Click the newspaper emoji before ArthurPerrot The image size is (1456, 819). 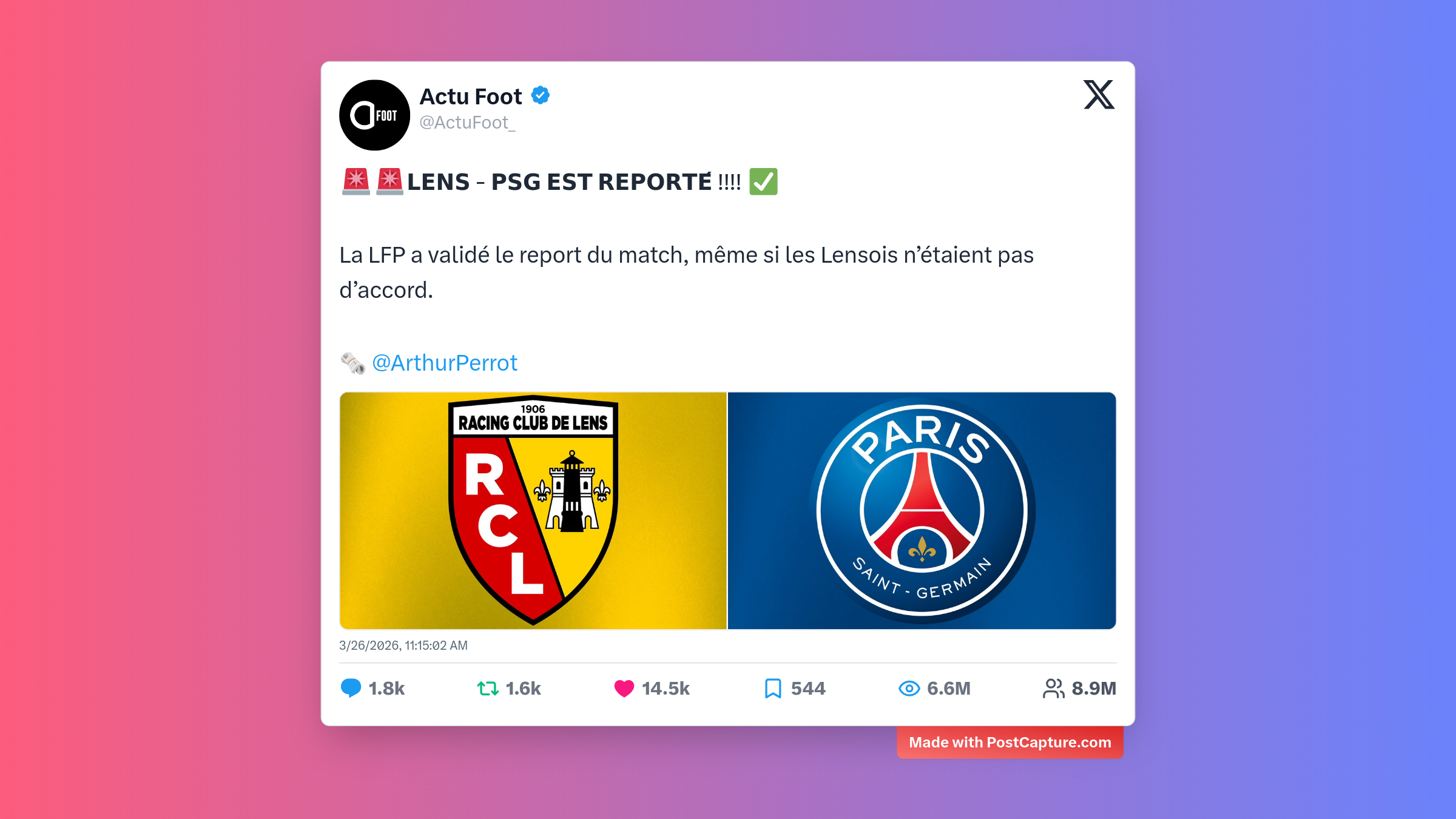point(352,363)
